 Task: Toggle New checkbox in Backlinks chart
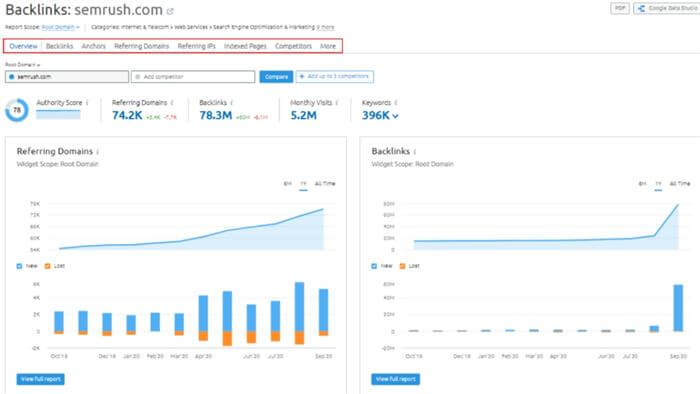pos(374,266)
